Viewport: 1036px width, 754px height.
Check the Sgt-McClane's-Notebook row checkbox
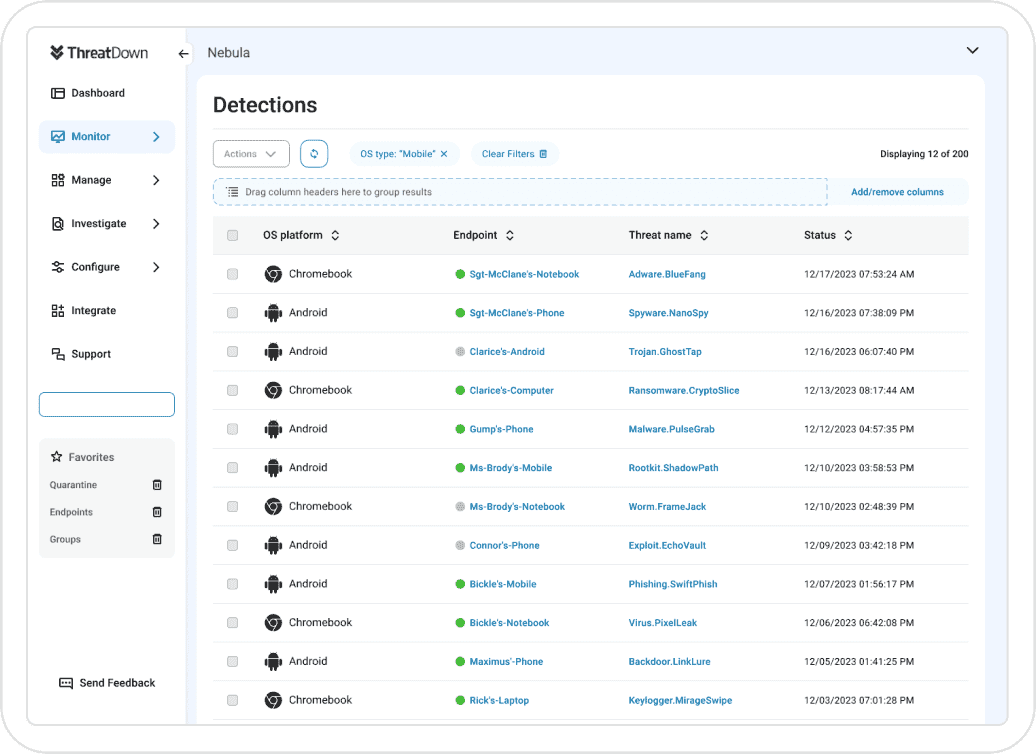[x=233, y=274]
